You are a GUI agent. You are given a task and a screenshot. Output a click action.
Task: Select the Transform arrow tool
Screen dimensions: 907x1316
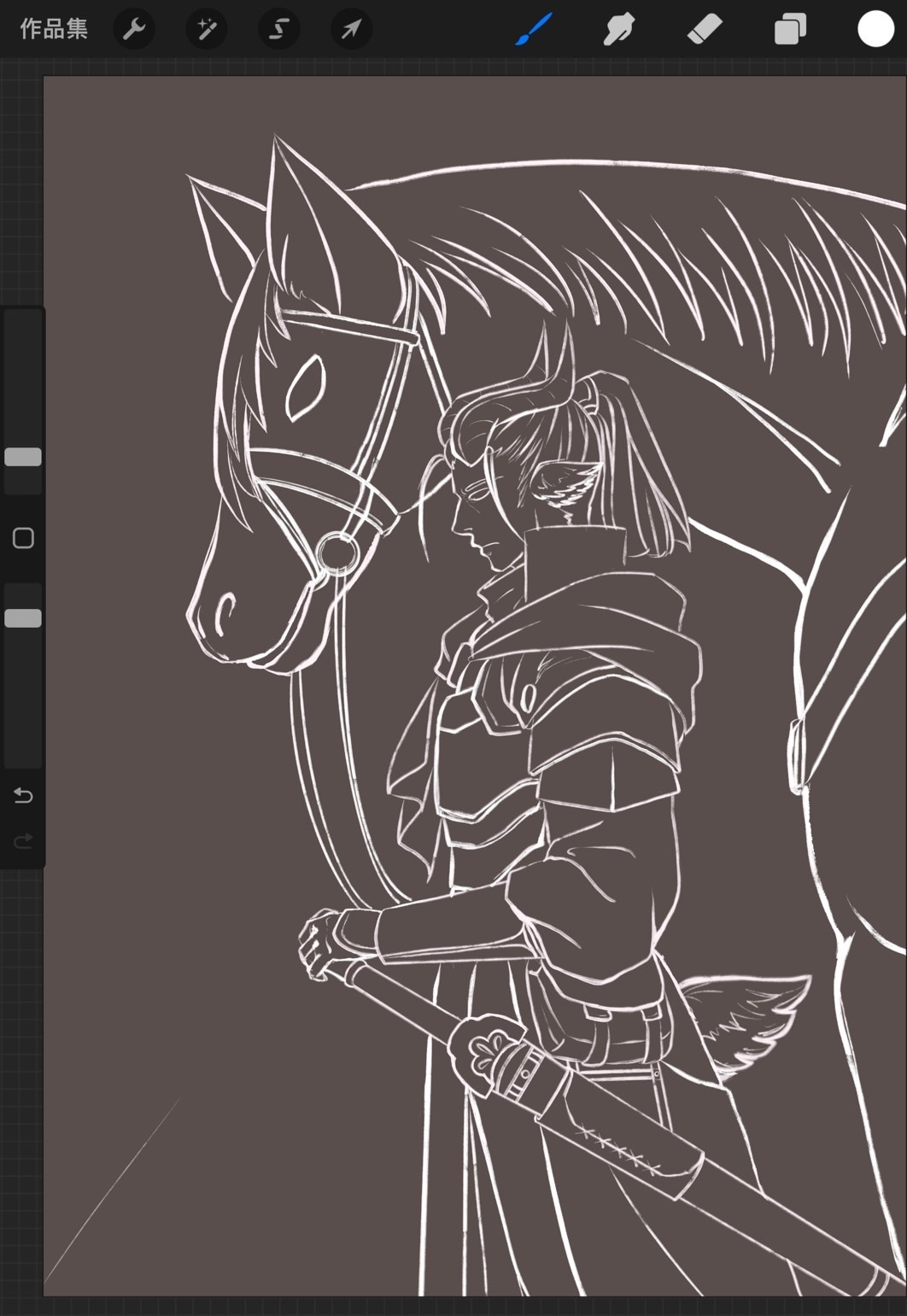[x=351, y=29]
